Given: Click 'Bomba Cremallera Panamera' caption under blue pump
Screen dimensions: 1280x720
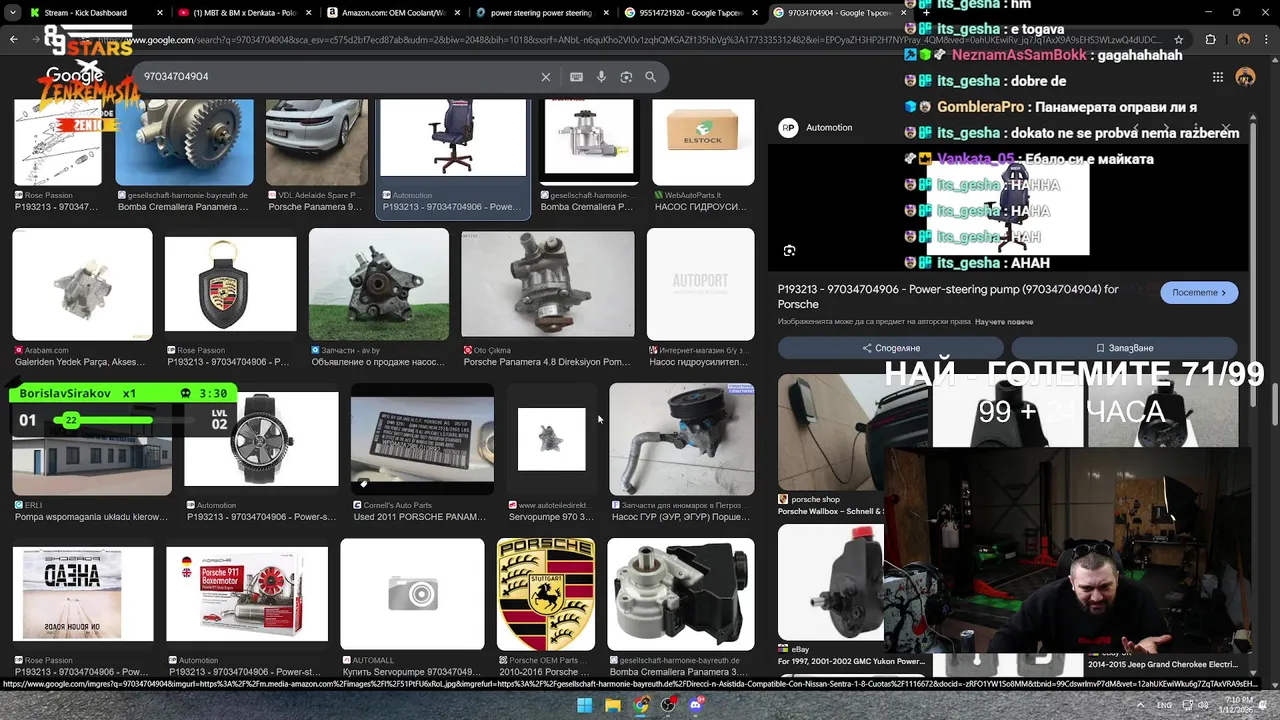Looking at the screenshot, I should [x=183, y=207].
